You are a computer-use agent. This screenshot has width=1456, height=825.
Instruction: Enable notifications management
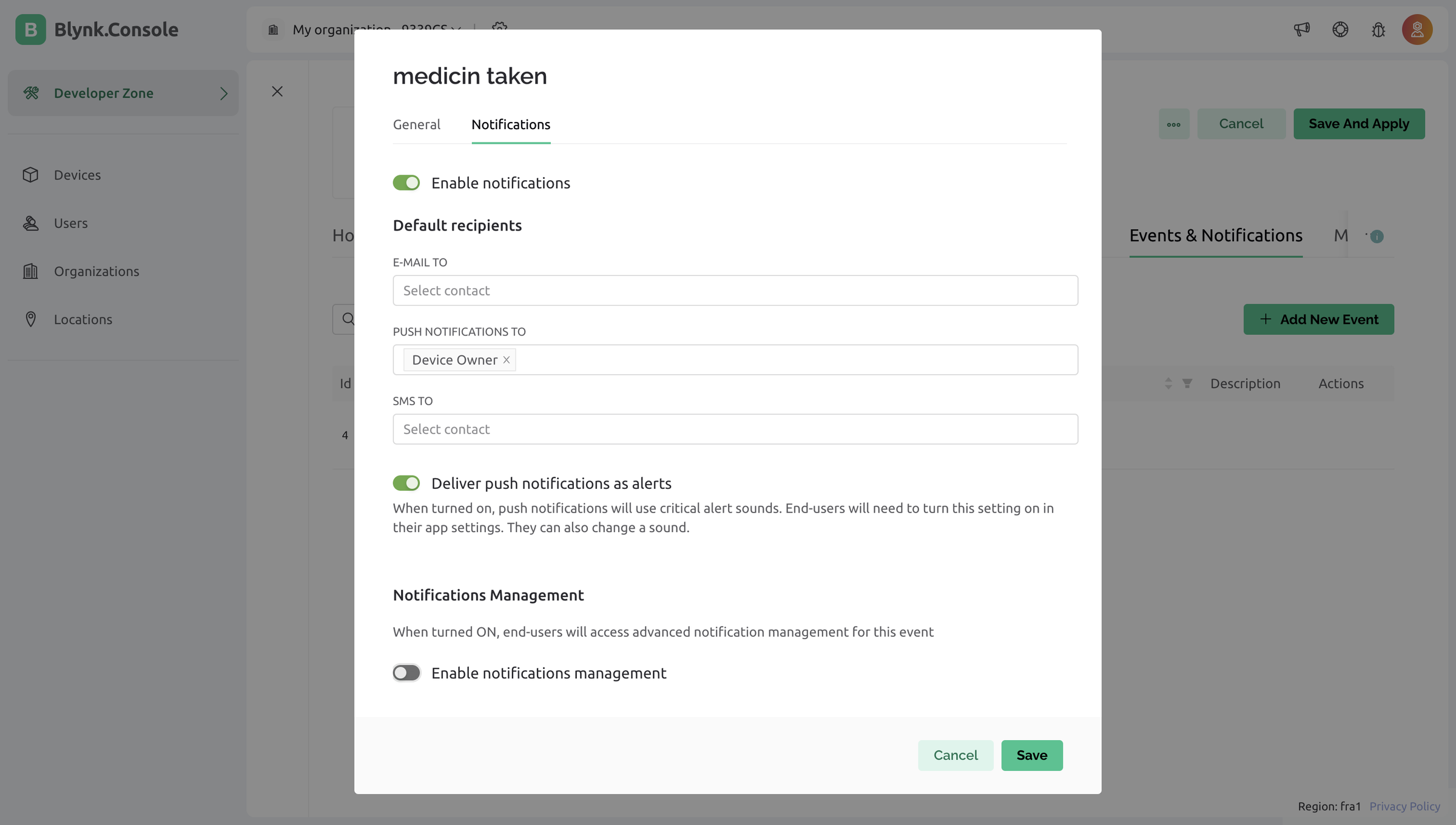(x=406, y=673)
